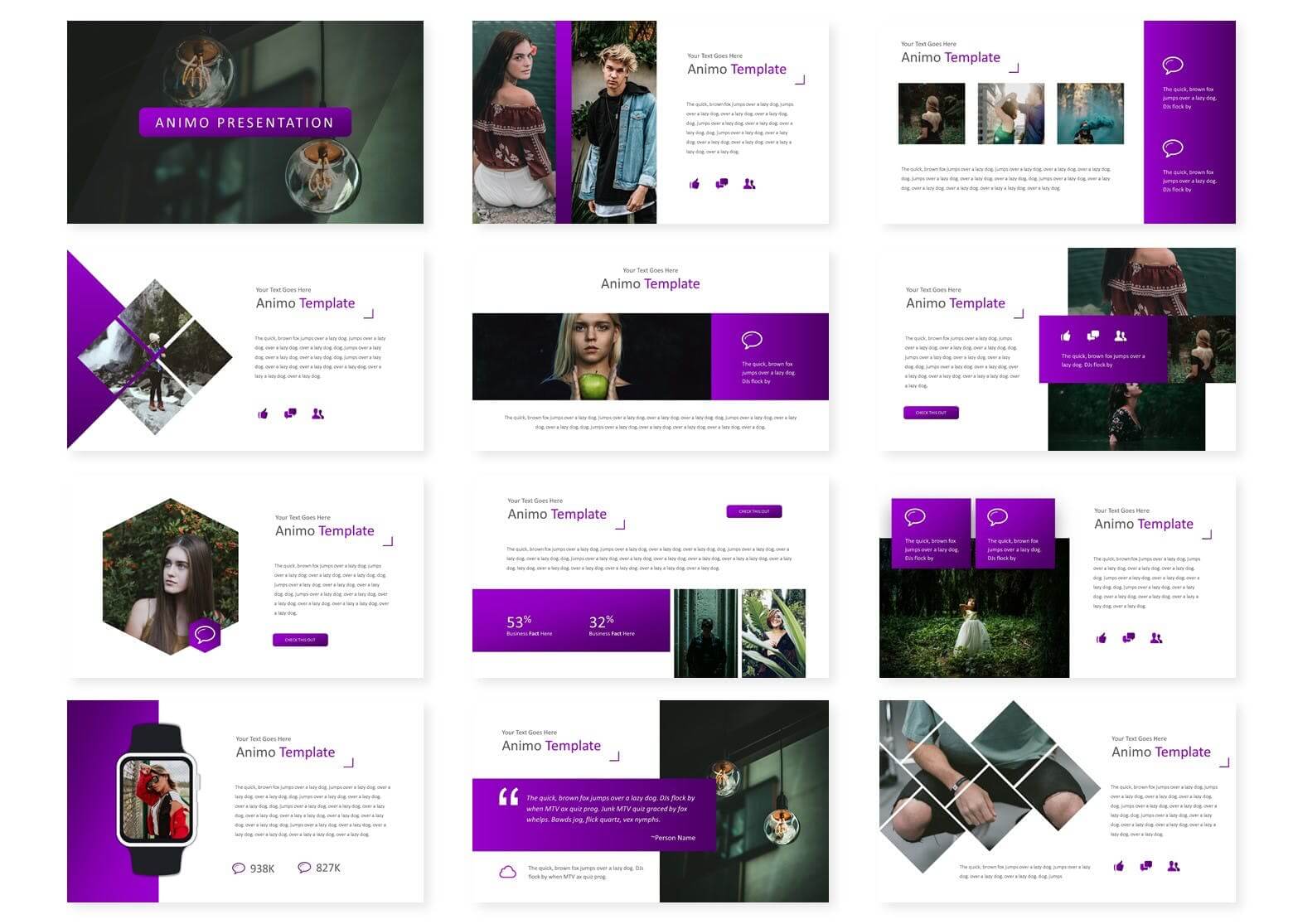Click thumbs-up icon in purple box over lake photos

pyautogui.click(x=1066, y=336)
